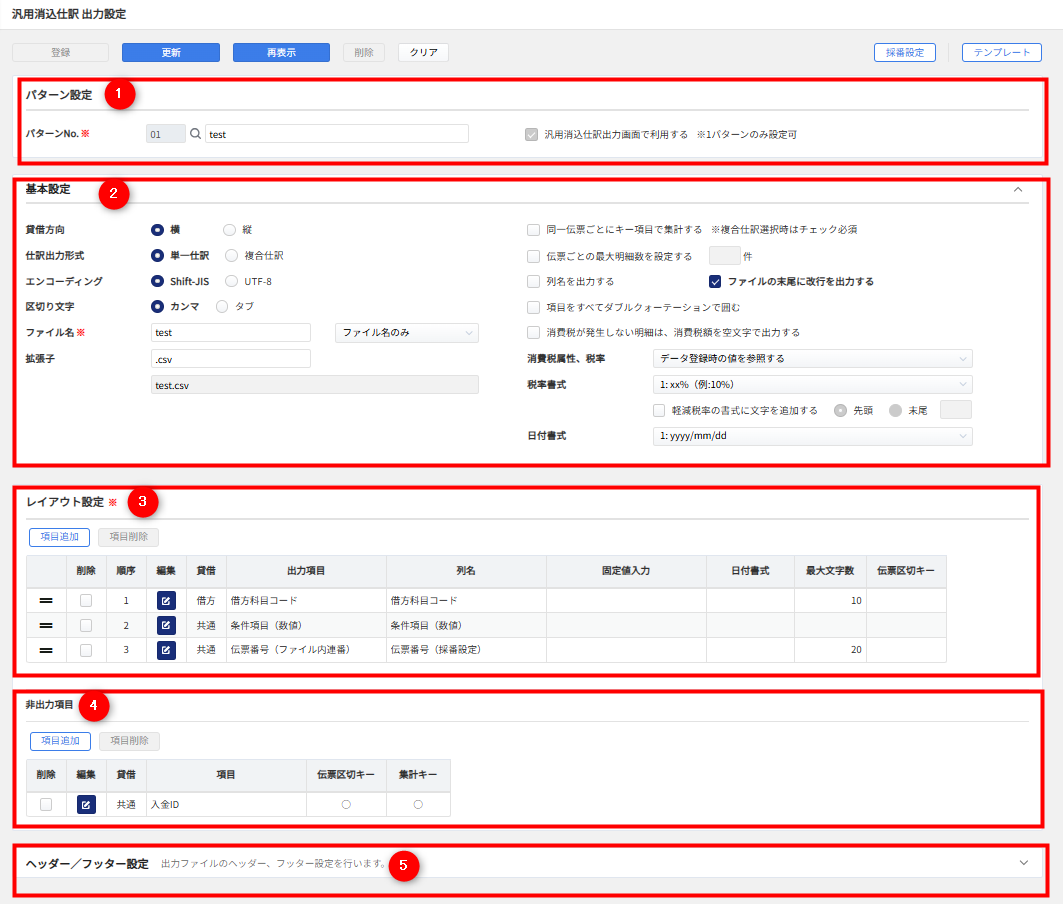Viewport: 1063px width, 904px height.
Task: Open the 税率書式 dropdown
Action: click(811, 385)
